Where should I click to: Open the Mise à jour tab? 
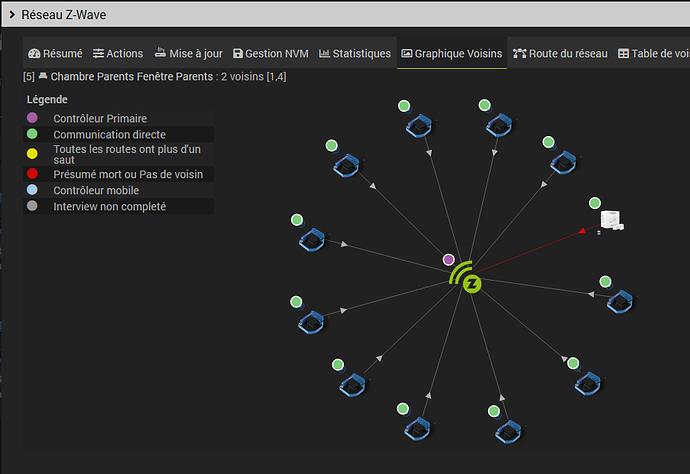(188, 53)
